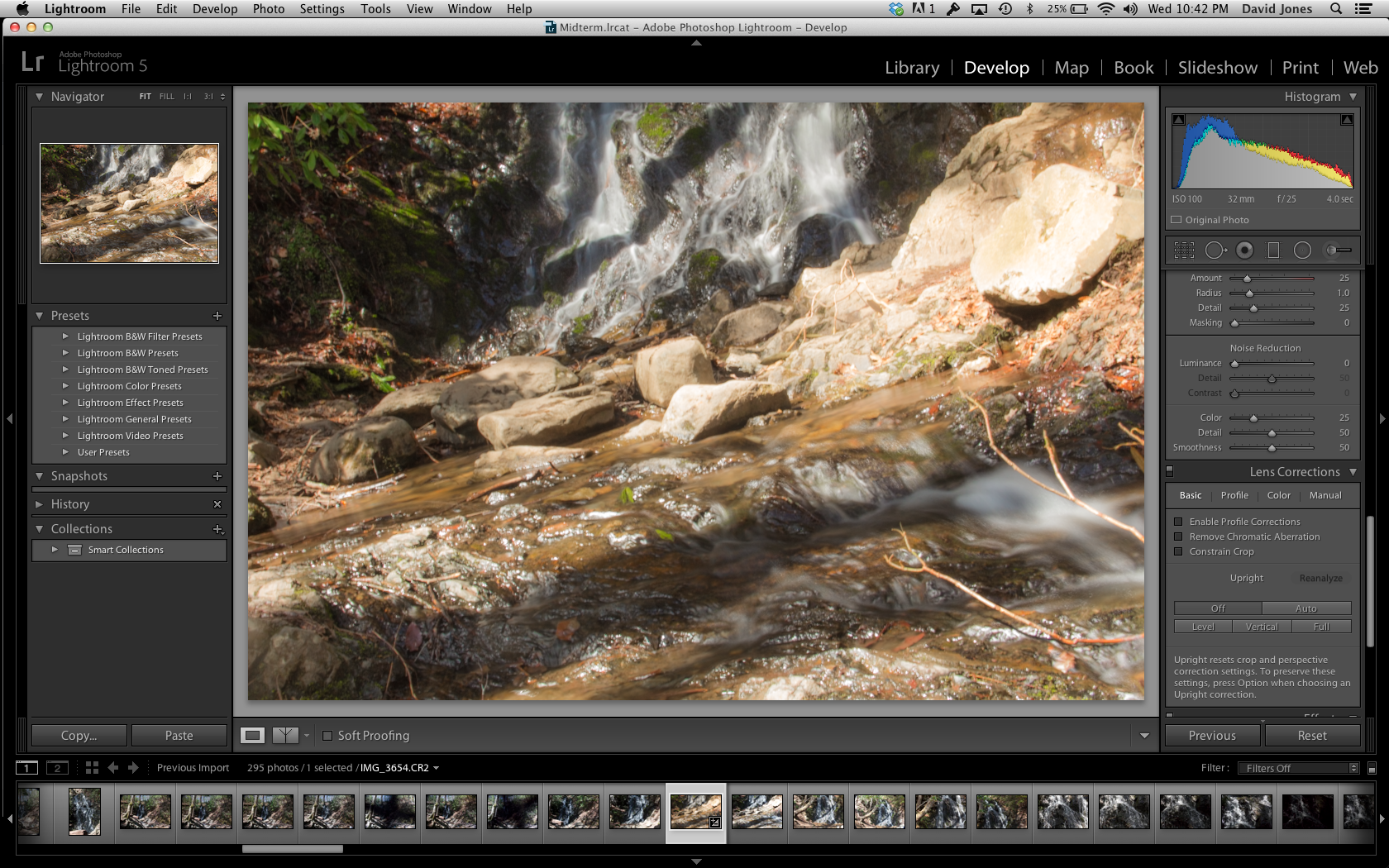The image size is (1389, 868).
Task: Choose the Graduated Filter tool
Action: (x=1273, y=250)
